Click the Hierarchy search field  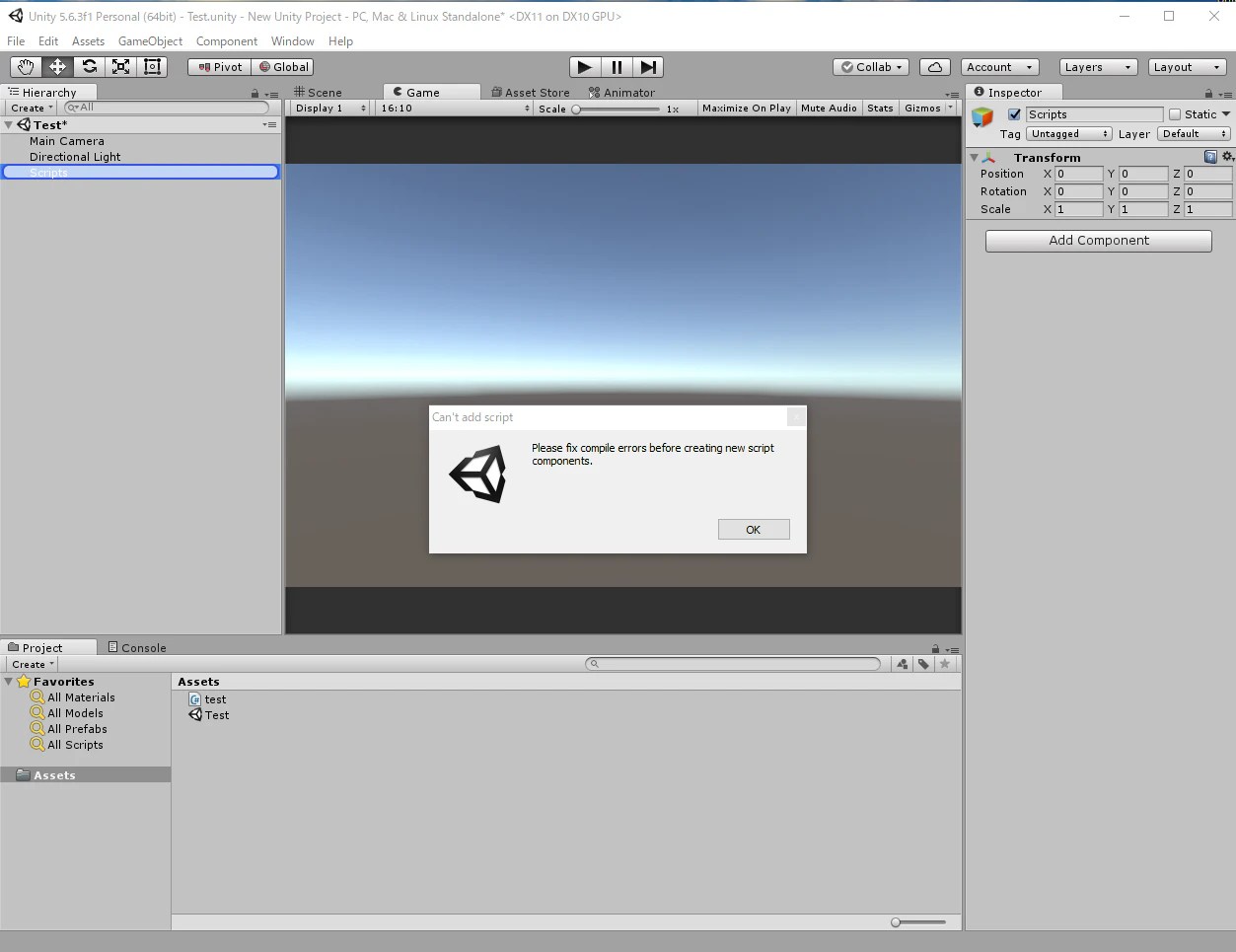pos(167,108)
